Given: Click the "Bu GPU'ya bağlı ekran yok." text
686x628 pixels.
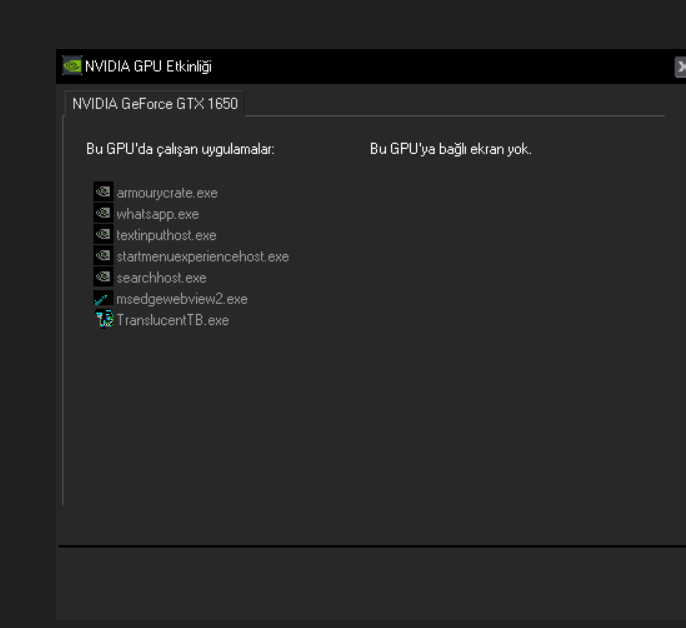Looking at the screenshot, I should click(451, 149).
